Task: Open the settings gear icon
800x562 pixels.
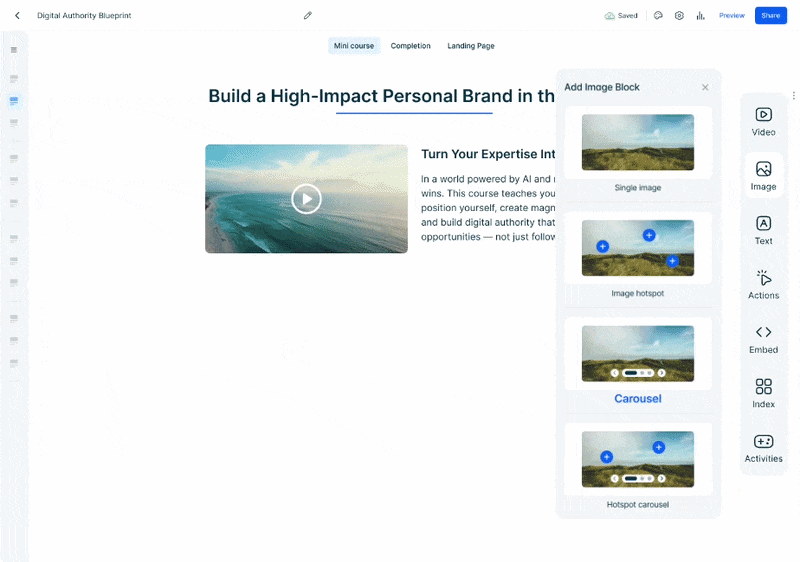Action: (x=679, y=16)
